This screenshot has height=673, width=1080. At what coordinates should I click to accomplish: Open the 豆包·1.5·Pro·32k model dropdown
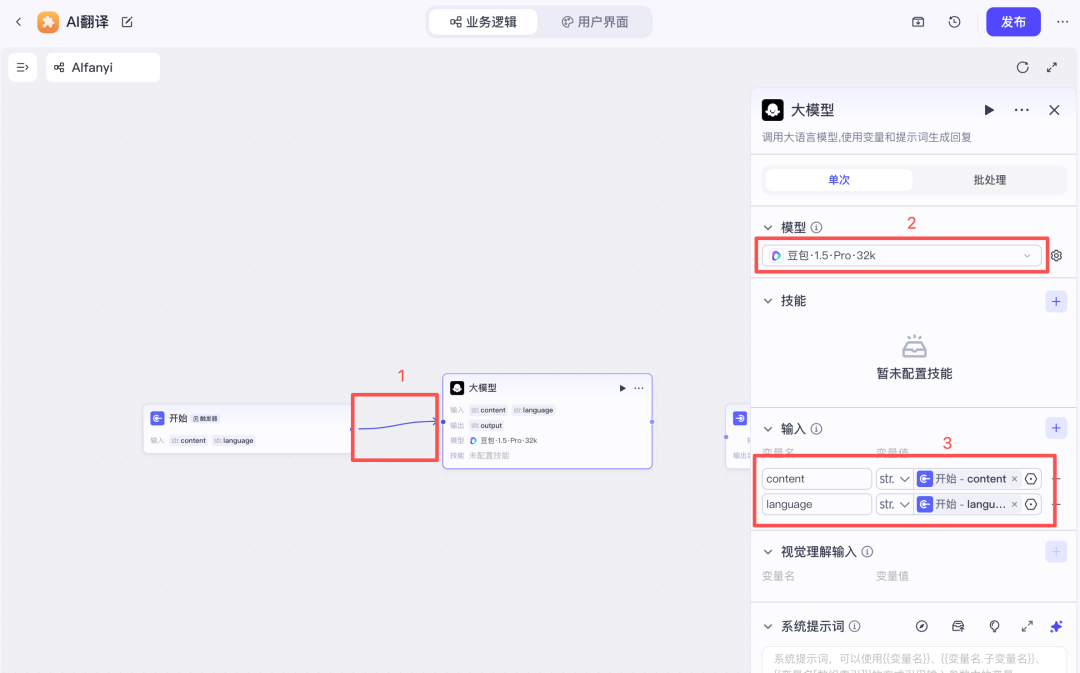[902, 256]
